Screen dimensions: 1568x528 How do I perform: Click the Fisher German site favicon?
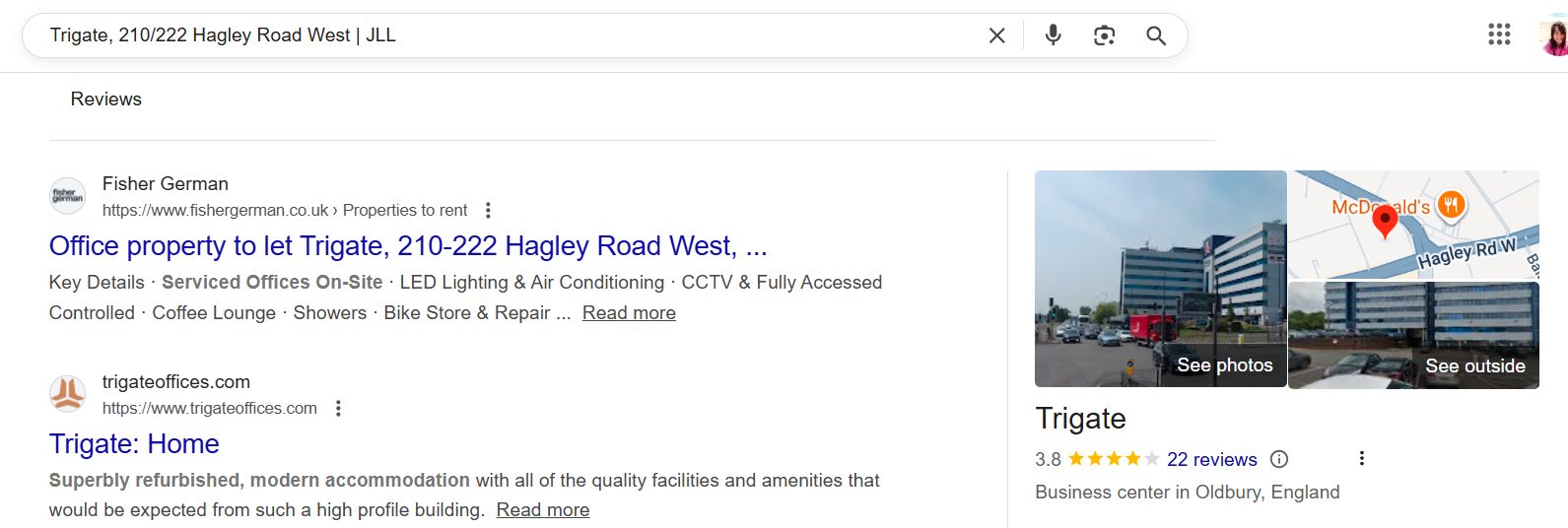[68, 196]
